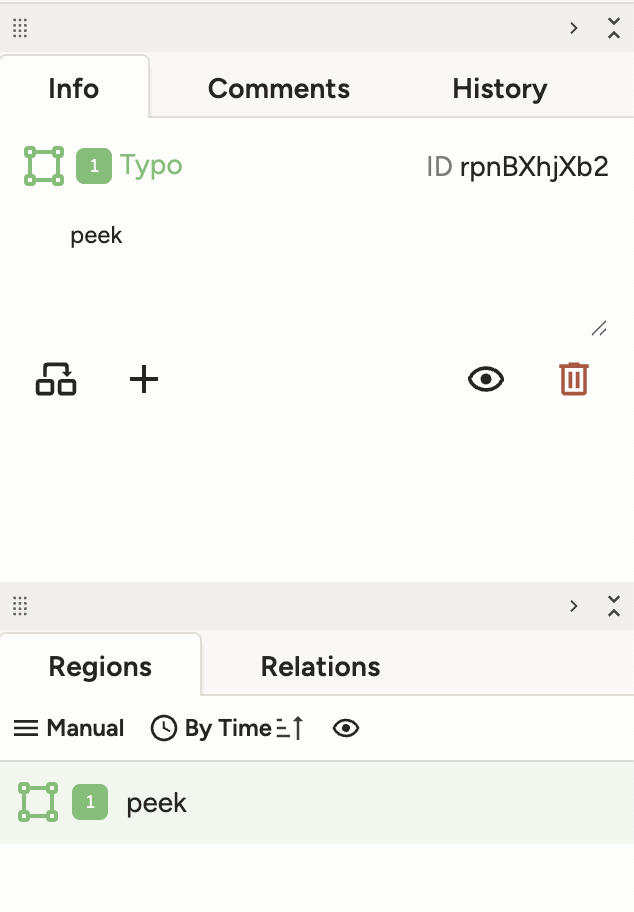This screenshot has height=912, width=634.
Task: Click the sort direction arrow icon
Action: pos(290,729)
